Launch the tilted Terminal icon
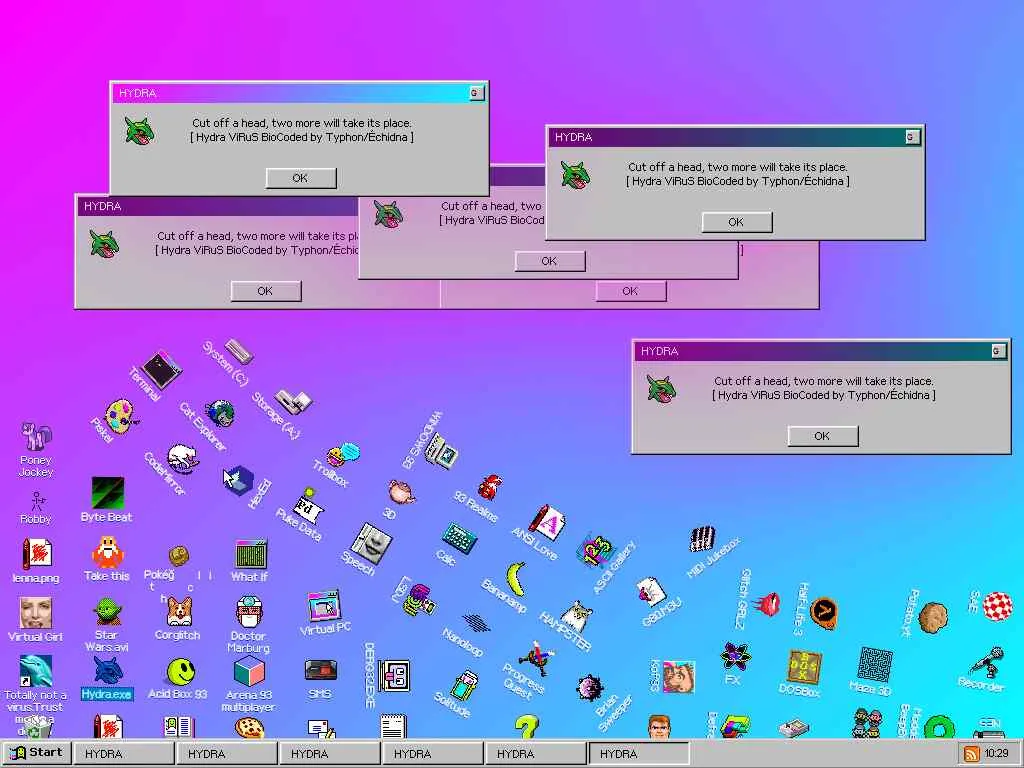Viewport: 1024px width, 768px height. pyautogui.click(x=162, y=369)
